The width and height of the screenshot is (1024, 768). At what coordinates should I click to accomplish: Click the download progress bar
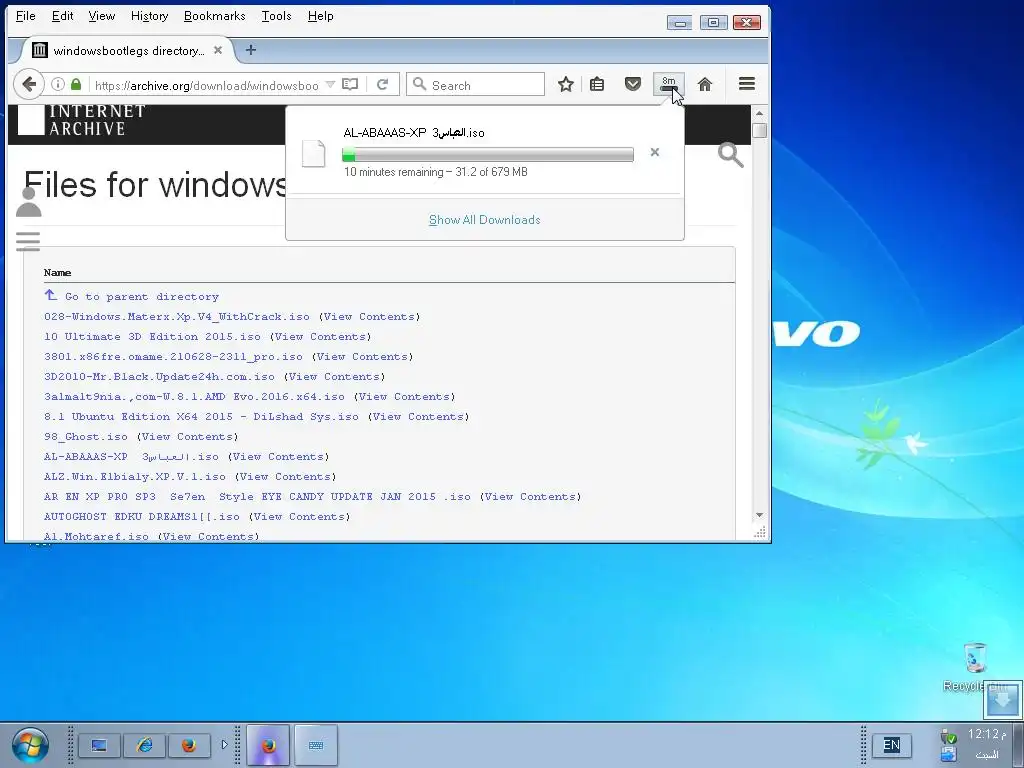(488, 155)
